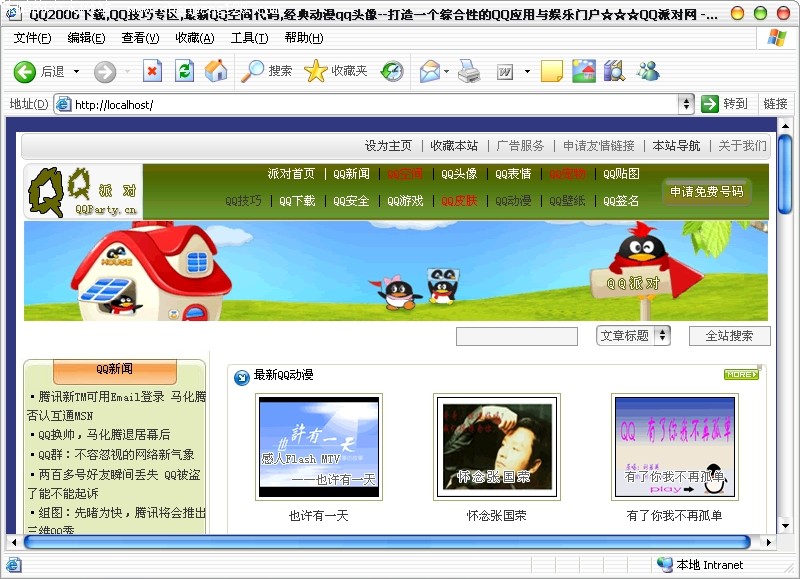The width and height of the screenshot is (800, 579).
Task: Go to the browser Home page
Action: point(215,71)
